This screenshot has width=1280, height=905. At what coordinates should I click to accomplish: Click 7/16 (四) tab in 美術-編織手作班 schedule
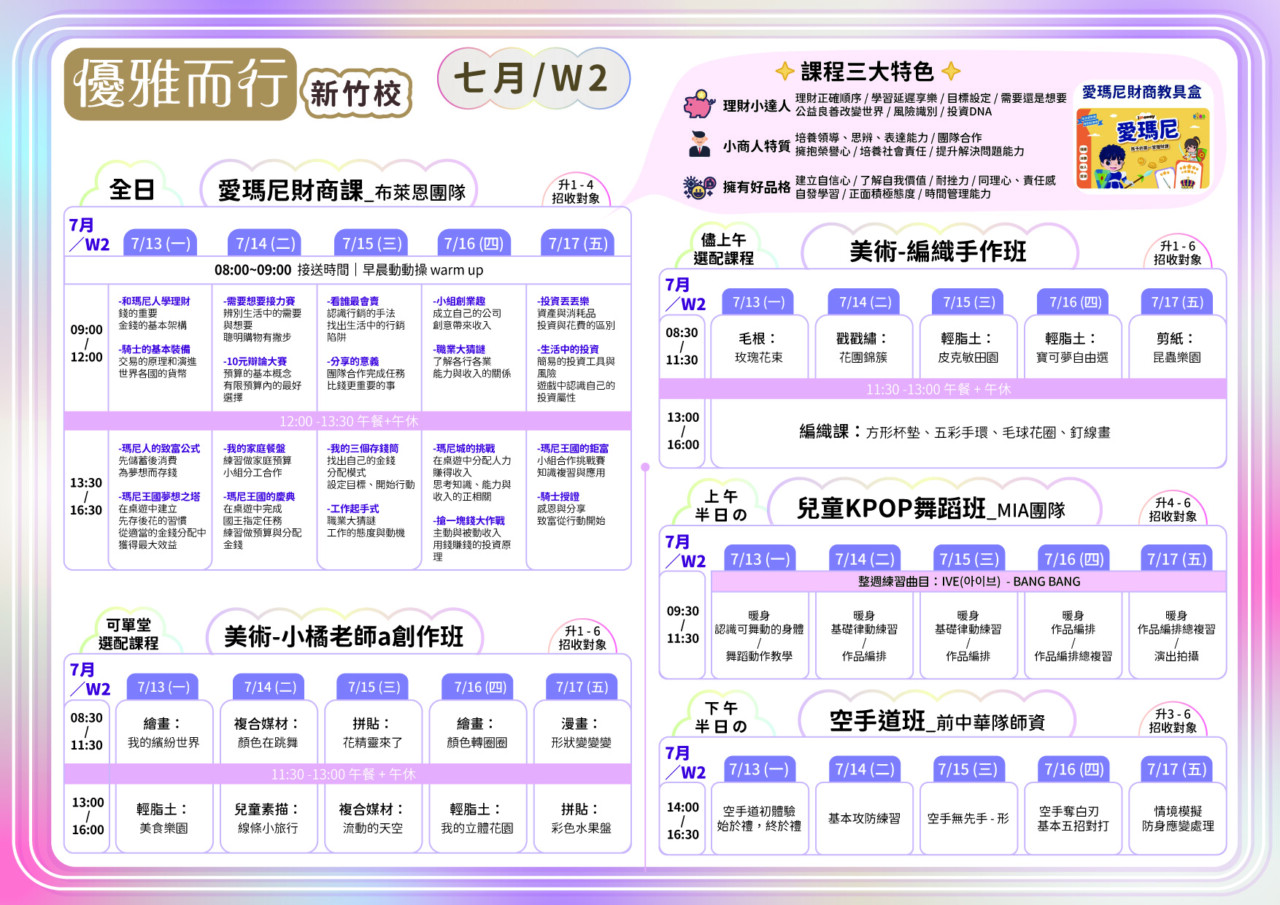click(1072, 302)
